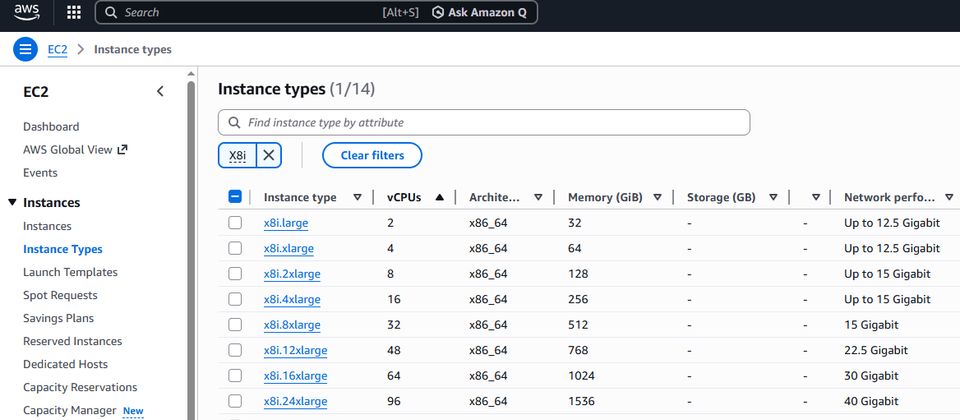Select the x8i.large row checkbox
The image size is (960, 420).
pyautogui.click(x=235, y=223)
